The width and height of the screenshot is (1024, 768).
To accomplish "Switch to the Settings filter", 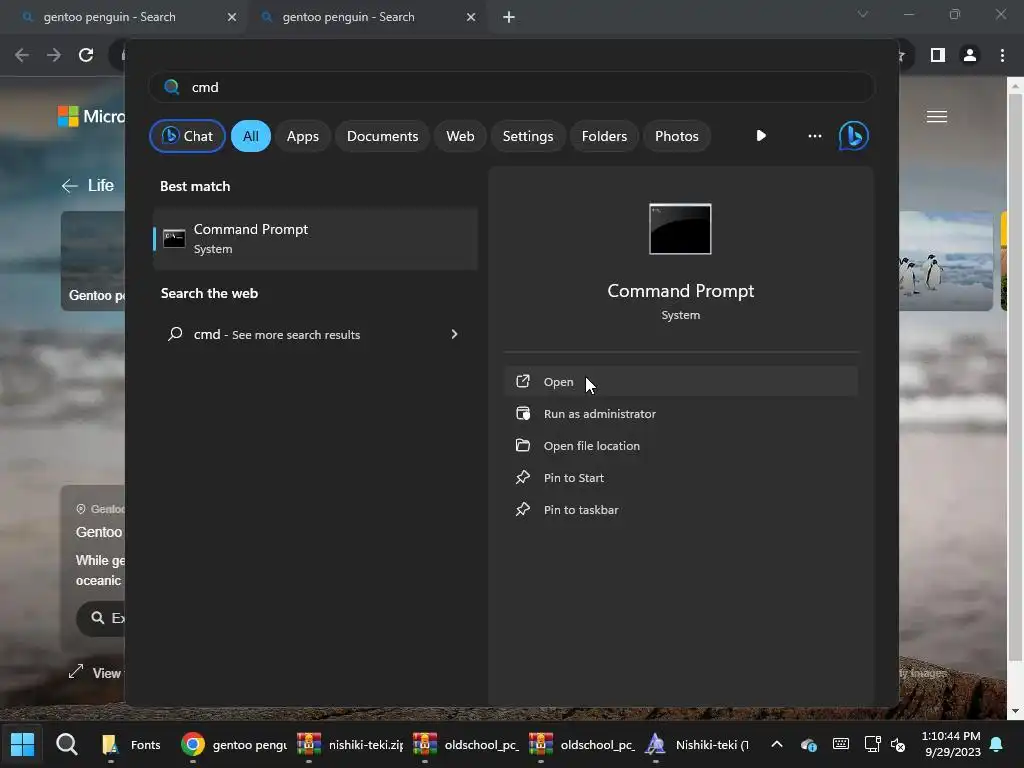I will click(528, 136).
